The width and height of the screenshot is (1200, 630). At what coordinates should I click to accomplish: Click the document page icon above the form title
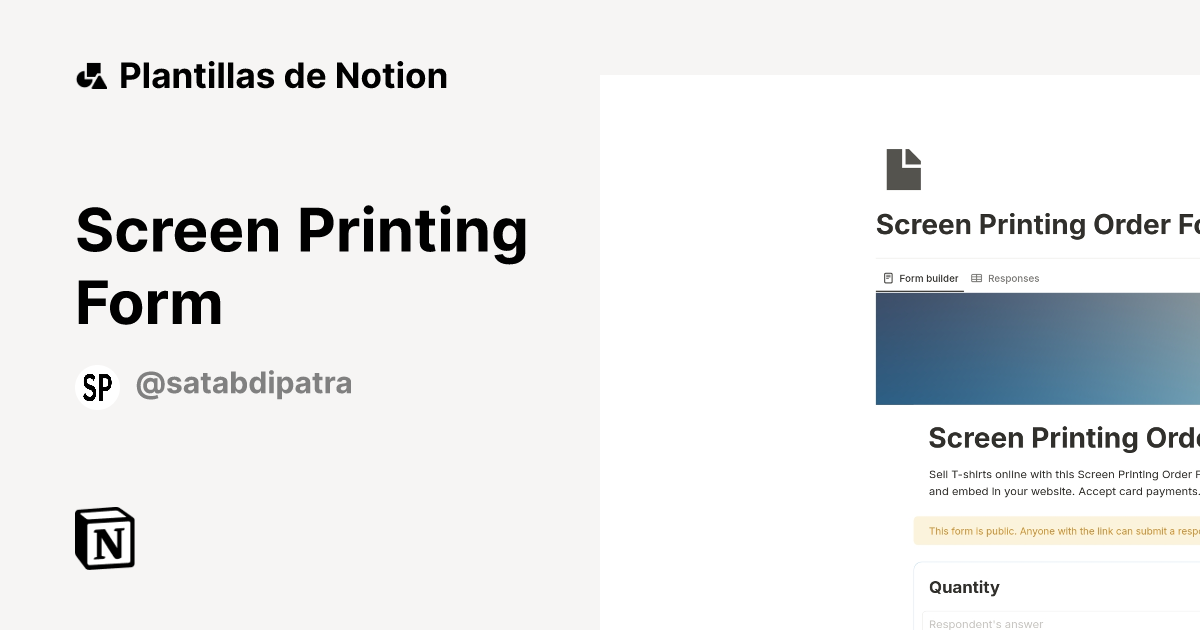click(x=903, y=168)
